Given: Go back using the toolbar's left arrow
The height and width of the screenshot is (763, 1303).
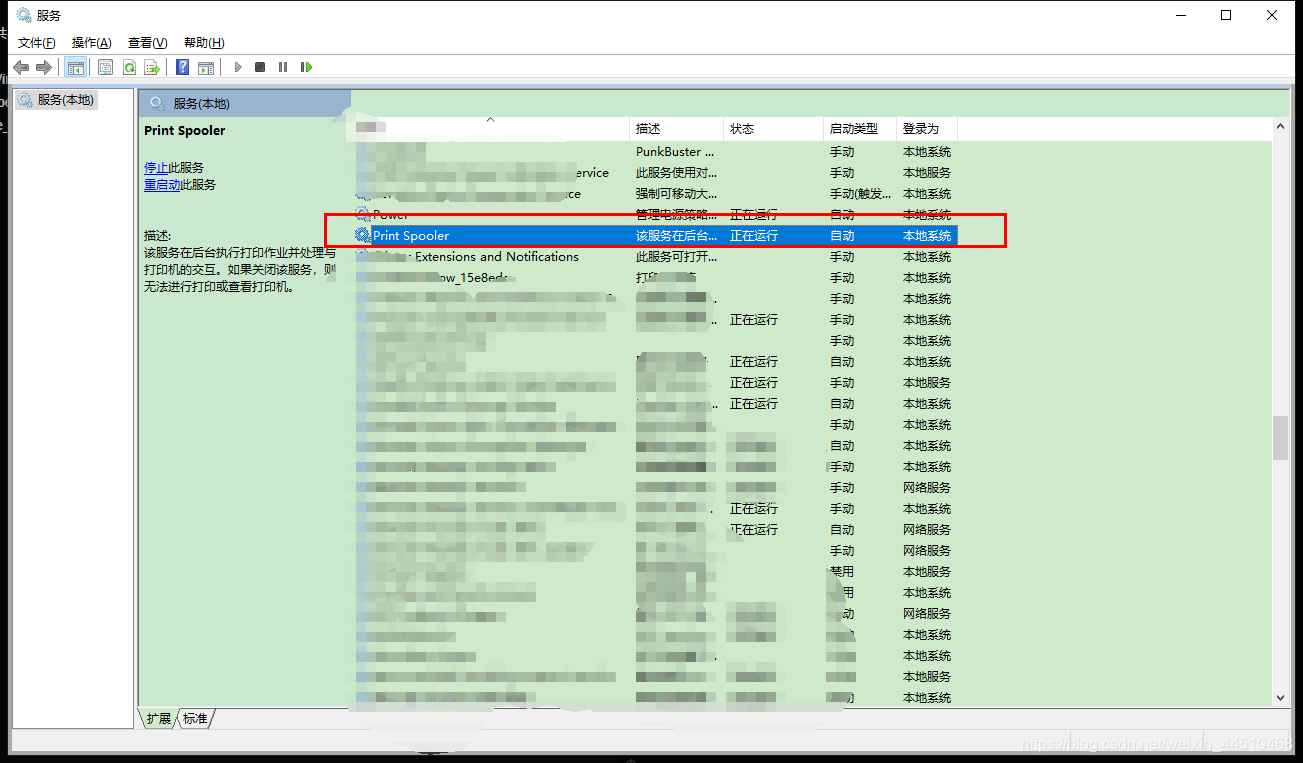Looking at the screenshot, I should click(x=21, y=67).
